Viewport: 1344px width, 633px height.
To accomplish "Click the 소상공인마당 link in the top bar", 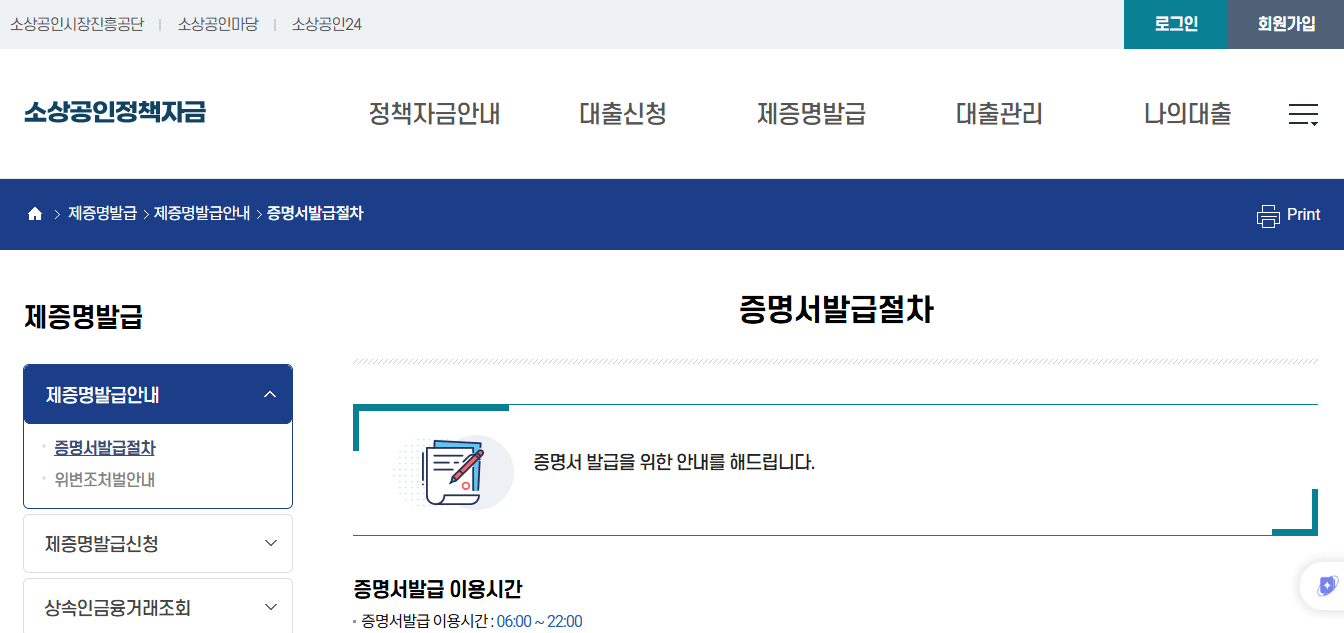I will tap(217, 24).
